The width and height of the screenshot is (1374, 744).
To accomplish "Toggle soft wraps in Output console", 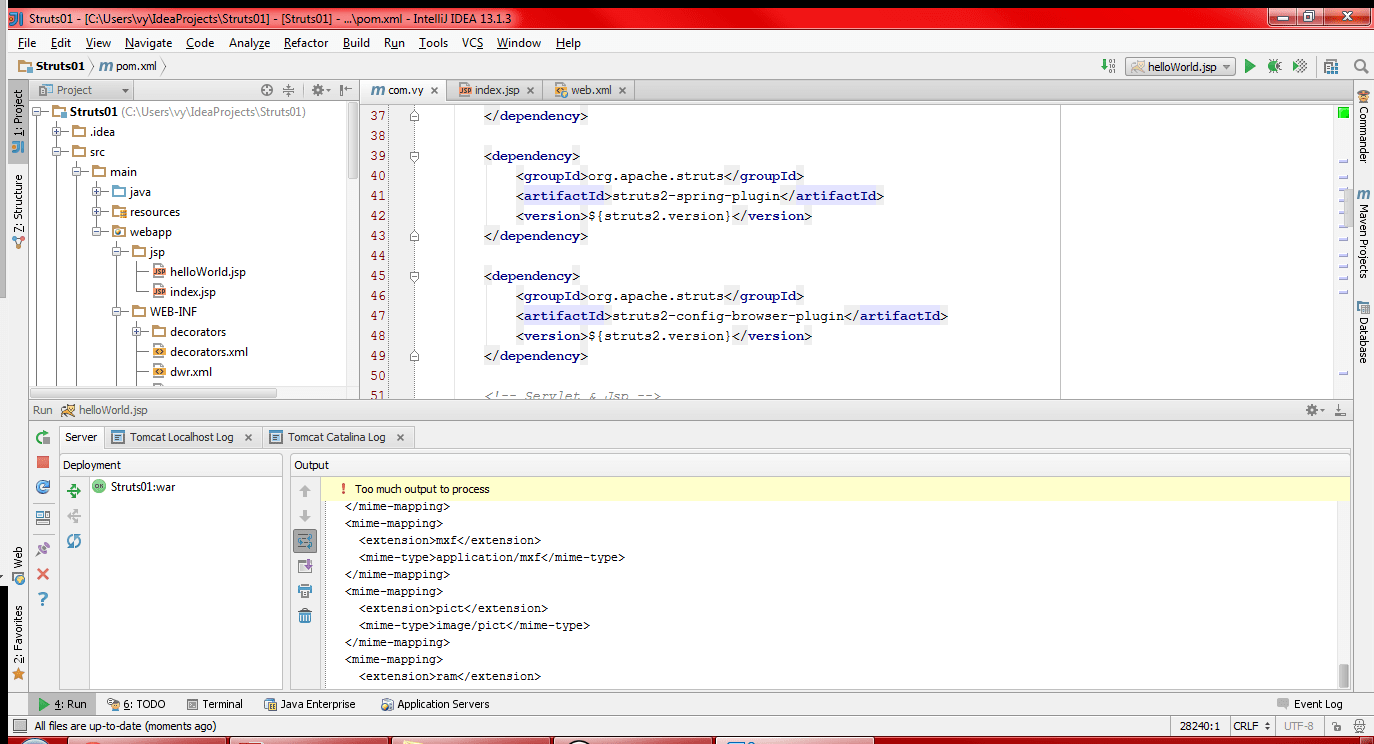I will (x=305, y=541).
